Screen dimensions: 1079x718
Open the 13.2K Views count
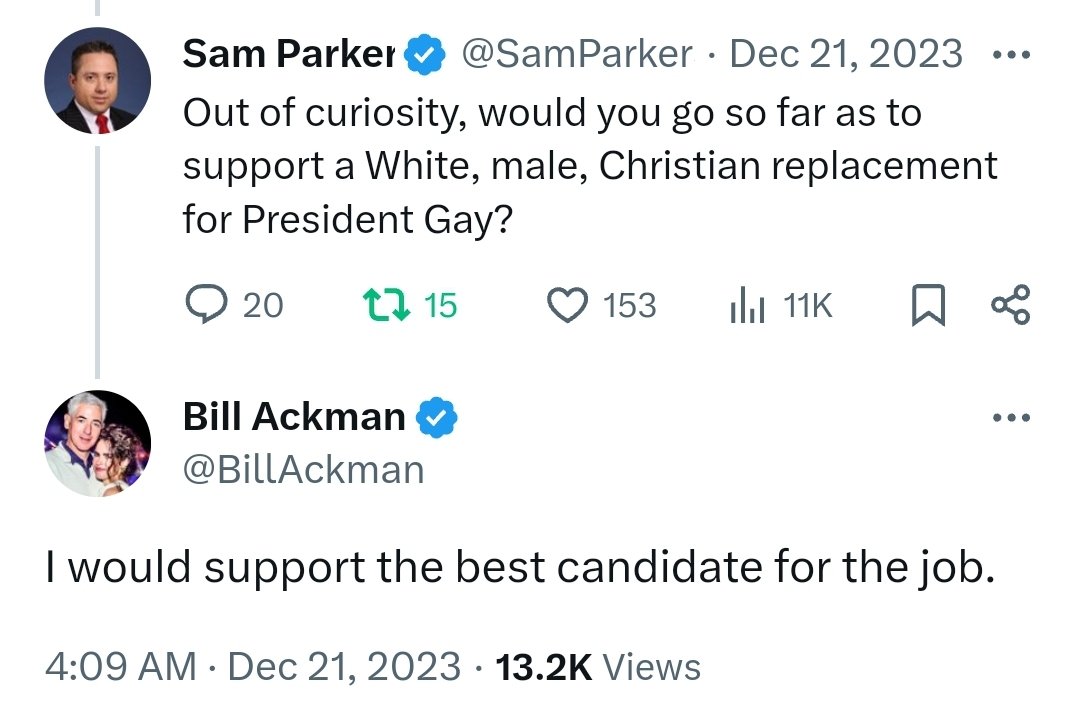coord(598,666)
